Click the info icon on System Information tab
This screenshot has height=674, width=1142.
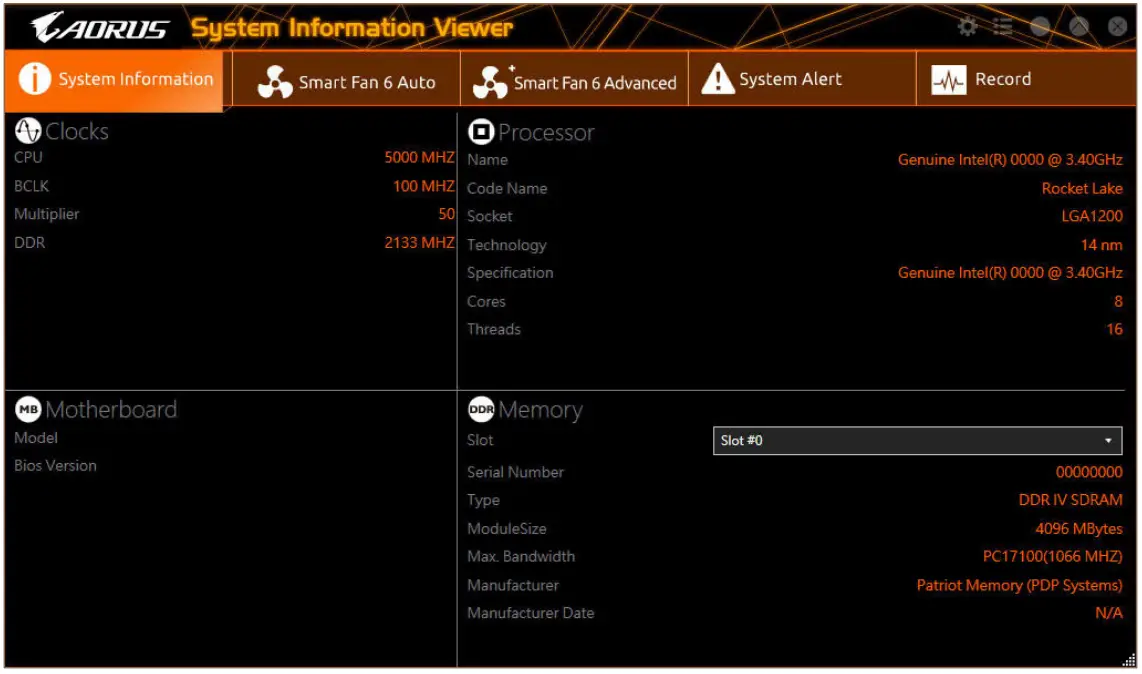(x=34, y=79)
